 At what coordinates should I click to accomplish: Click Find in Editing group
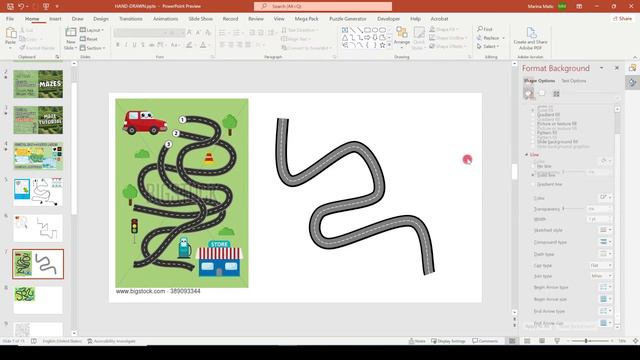point(485,29)
